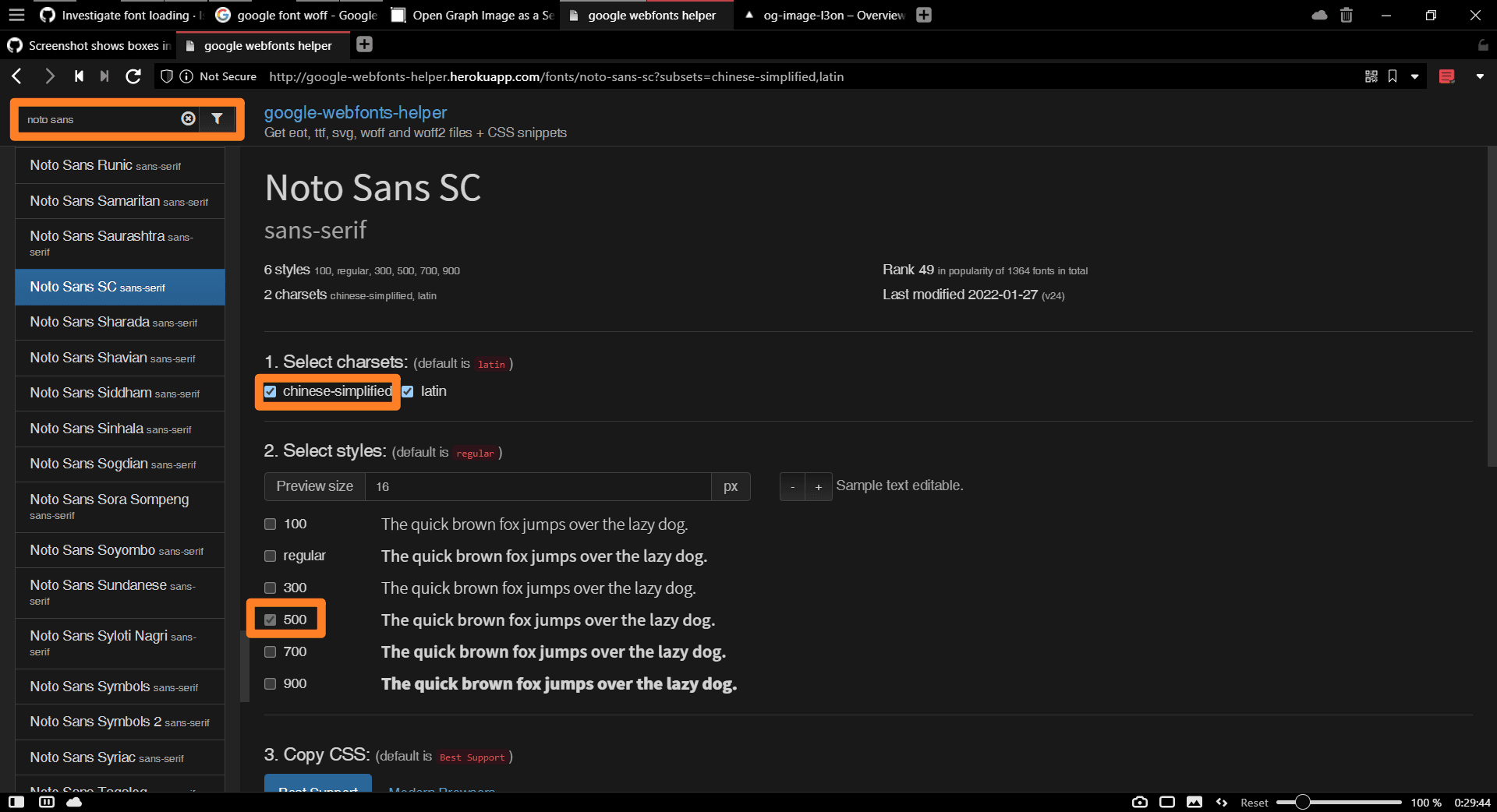1497x812 pixels.
Task: Generate a QR code for the page
Action: [x=1371, y=76]
